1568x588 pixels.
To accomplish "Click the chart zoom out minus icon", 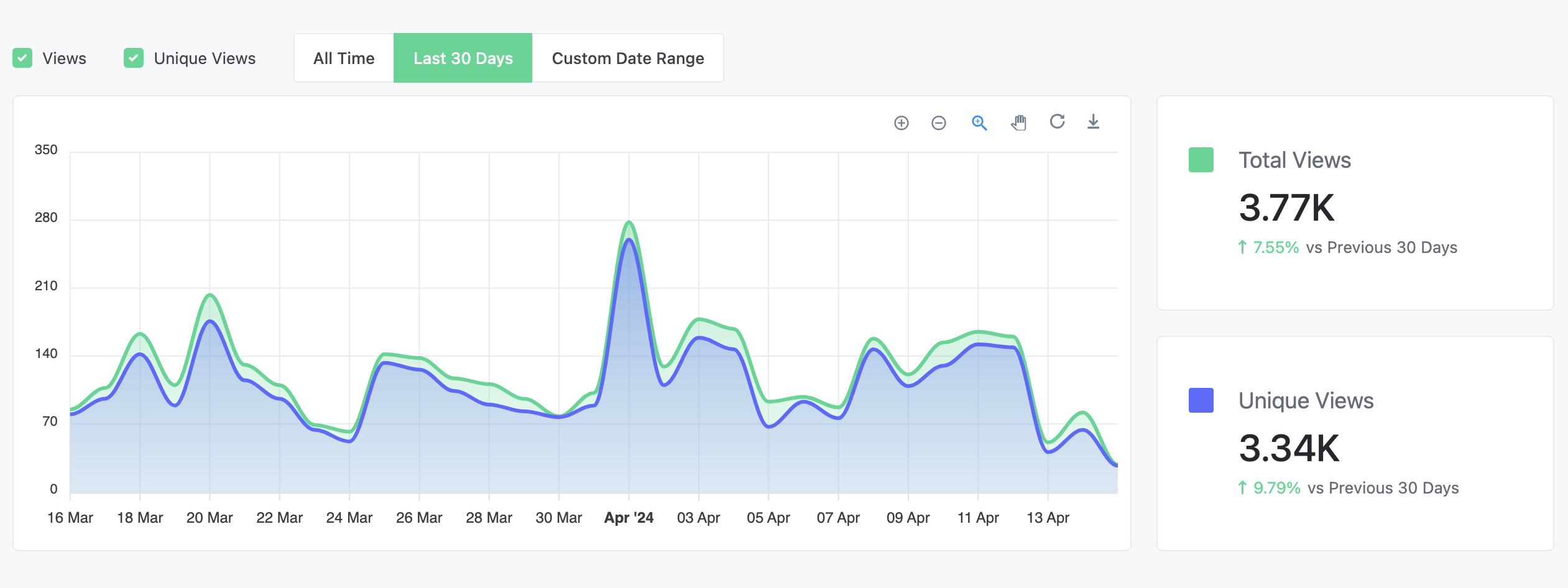I will point(938,123).
